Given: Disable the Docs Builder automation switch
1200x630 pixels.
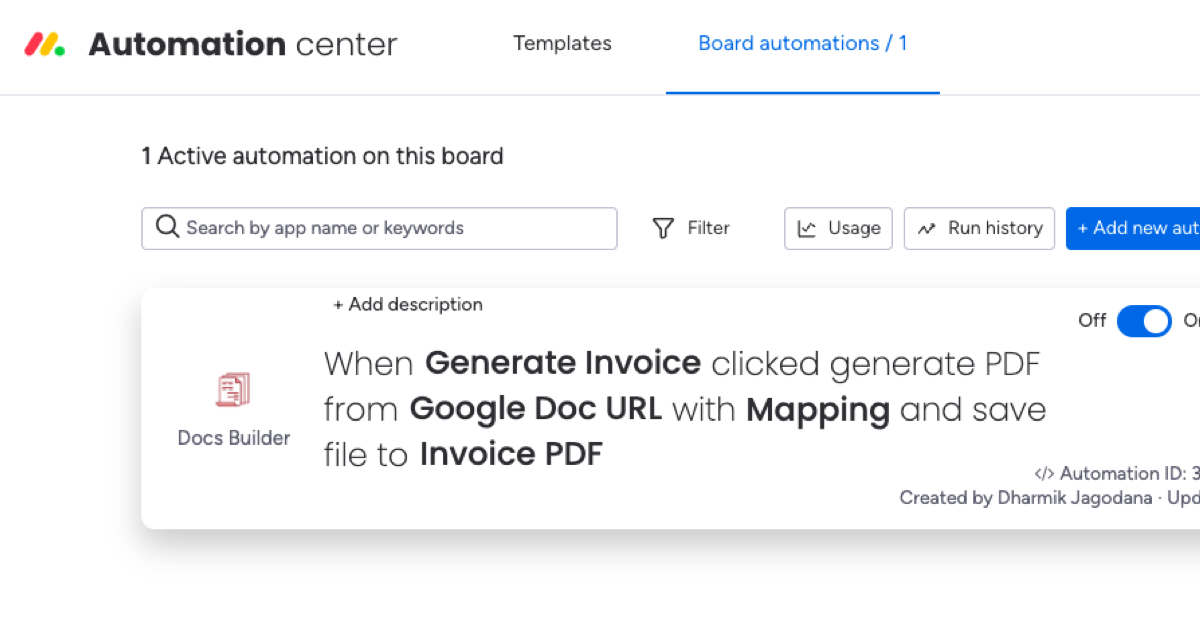Looking at the screenshot, I should (x=1144, y=321).
